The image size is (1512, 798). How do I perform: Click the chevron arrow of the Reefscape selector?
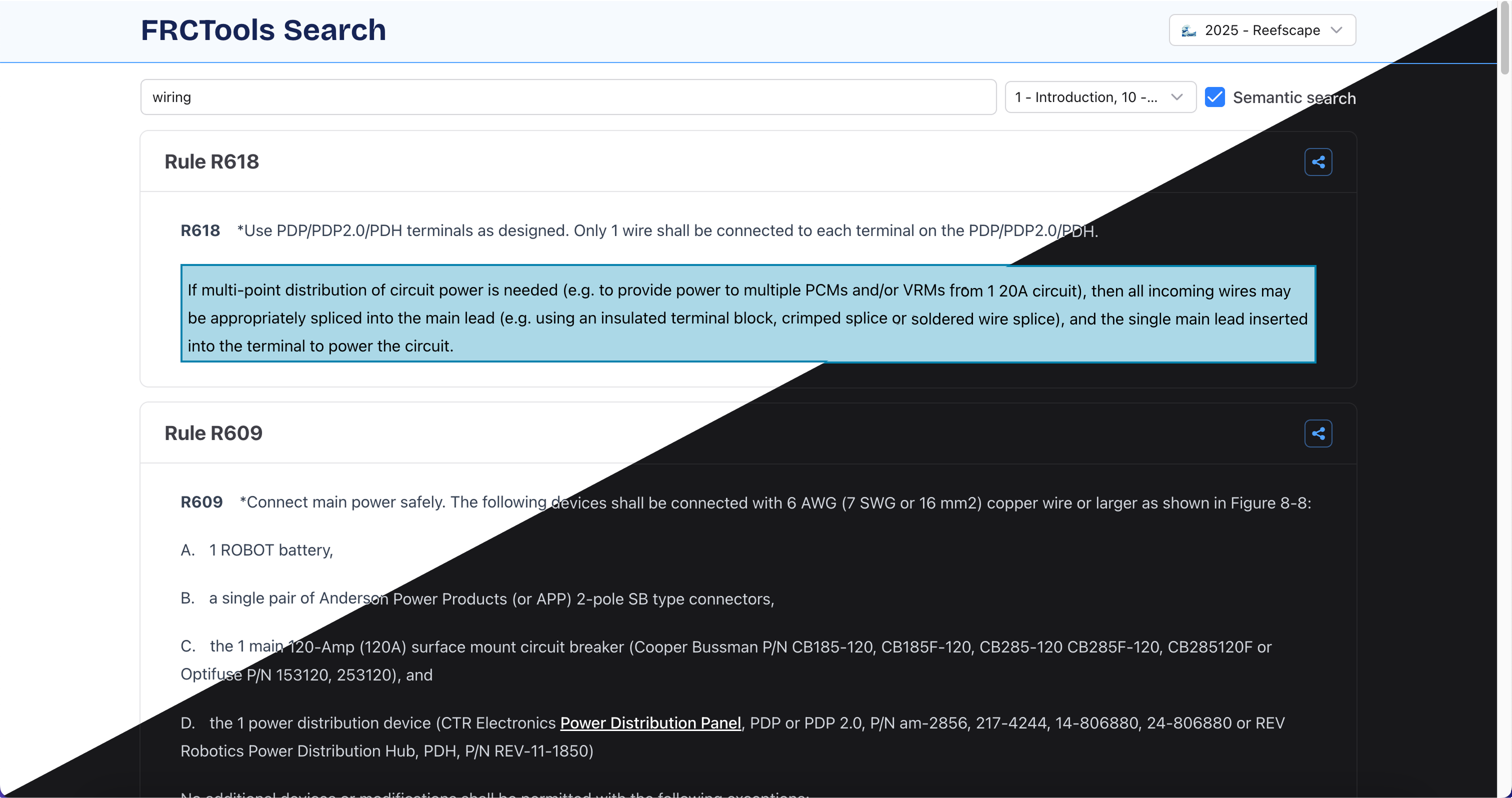(x=1336, y=30)
